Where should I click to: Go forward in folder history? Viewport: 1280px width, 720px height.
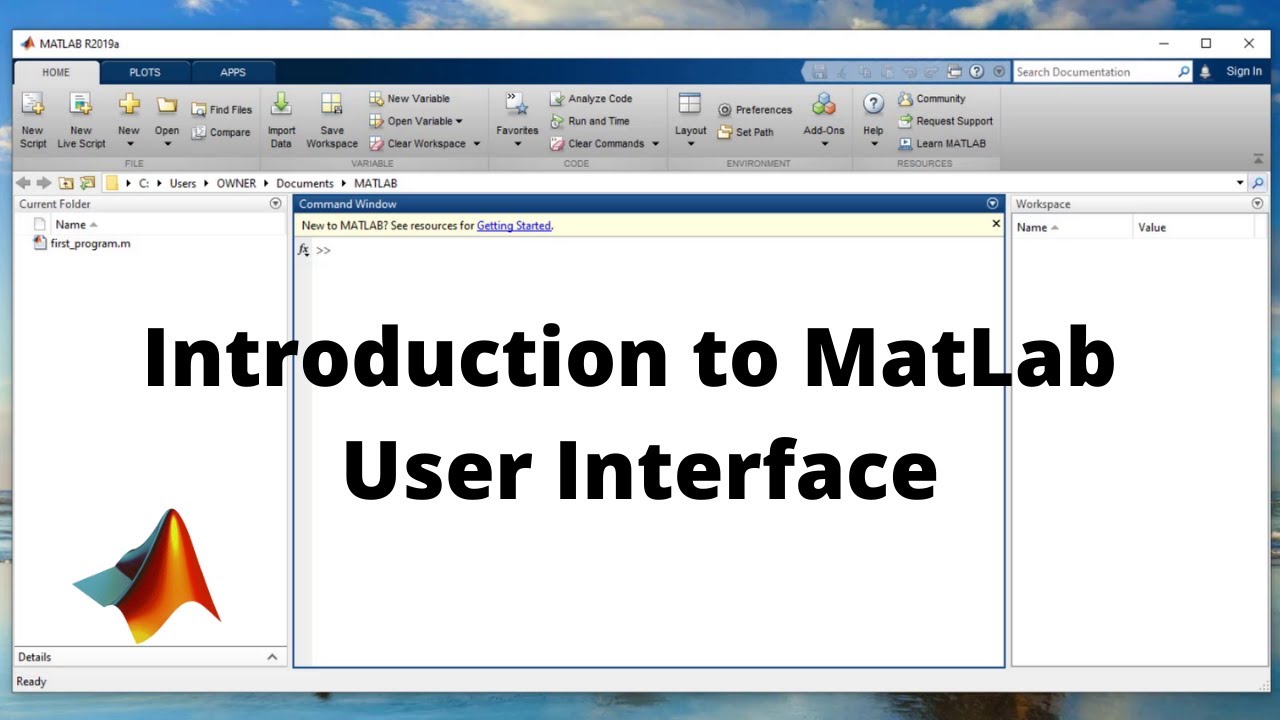click(x=43, y=183)
